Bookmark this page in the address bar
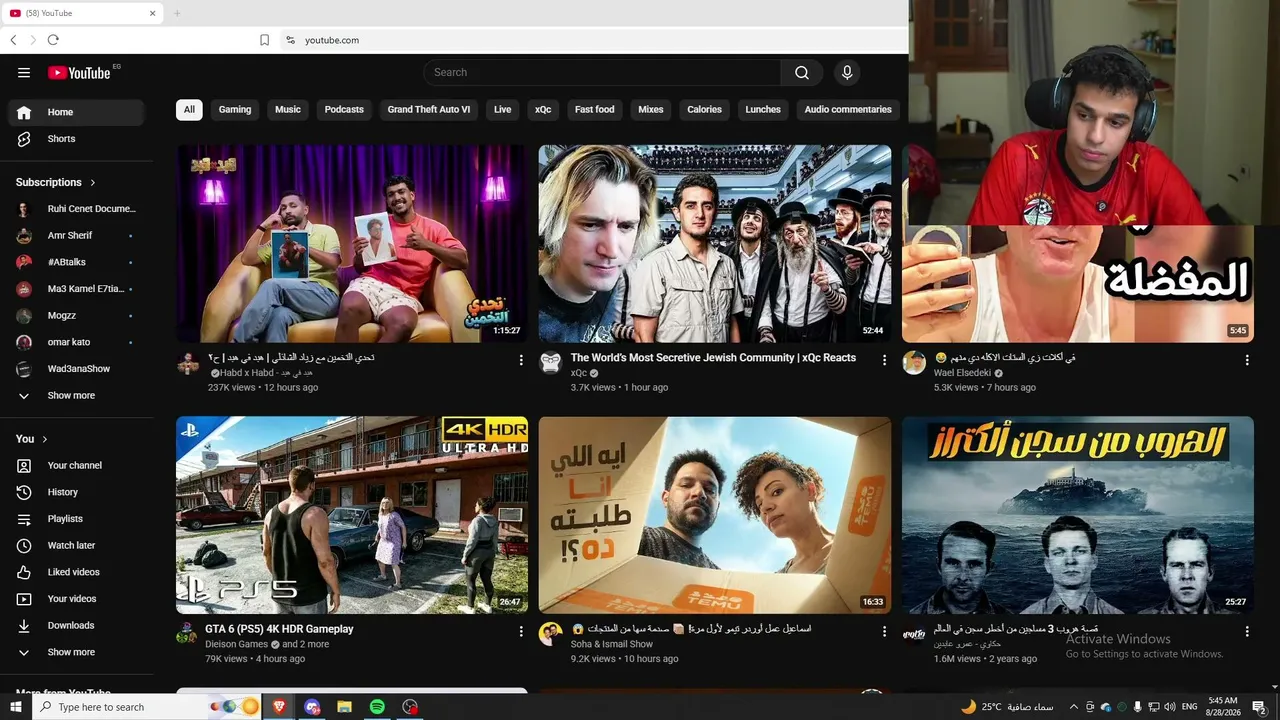 click(x=264, y=40)
